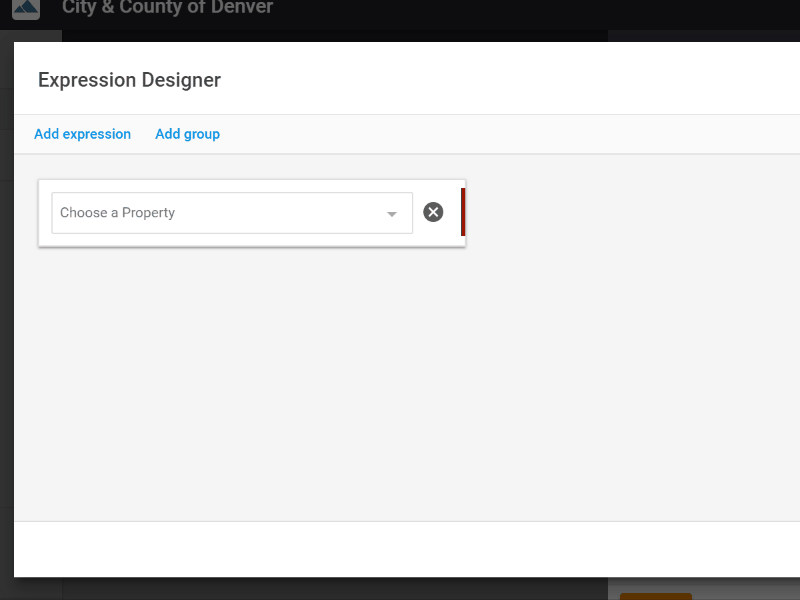Click Add group

pyautogui.click(x=187, y=133)
